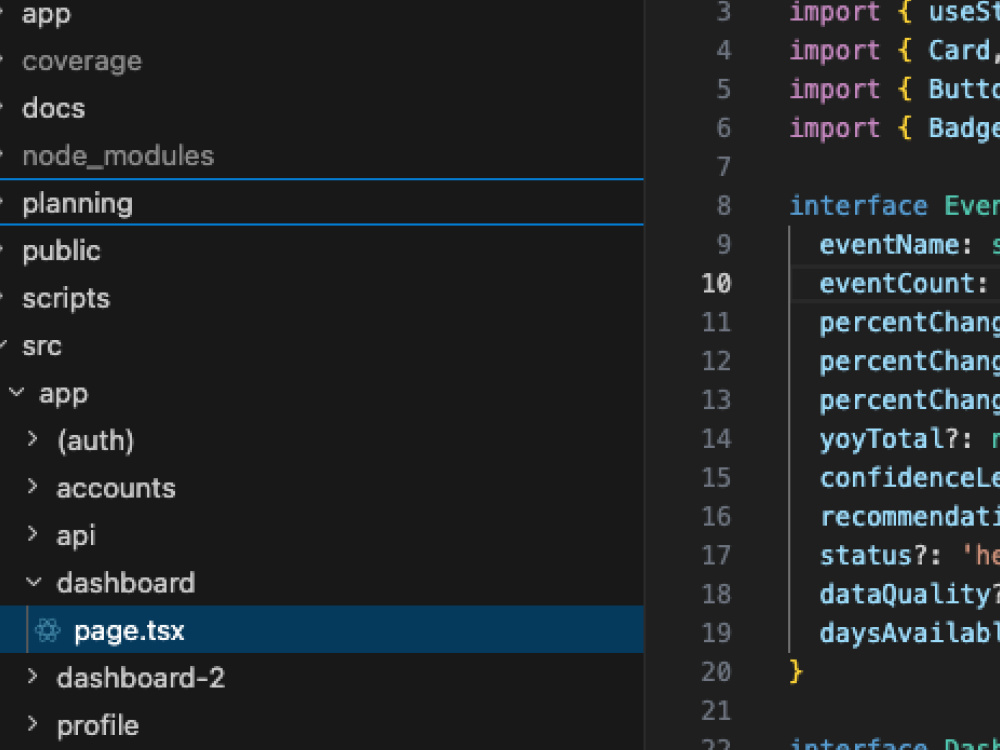Viewport: 1000px width, 750px height.
Task: Expand the profile folder chevron
Action: point(33,724)
